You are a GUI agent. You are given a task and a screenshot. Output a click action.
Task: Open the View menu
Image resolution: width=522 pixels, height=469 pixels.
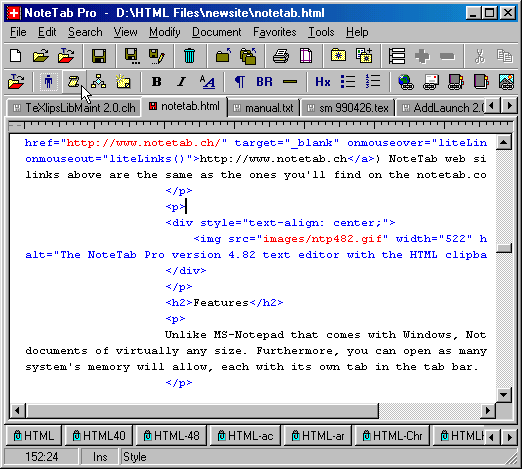tap(125, 32)
